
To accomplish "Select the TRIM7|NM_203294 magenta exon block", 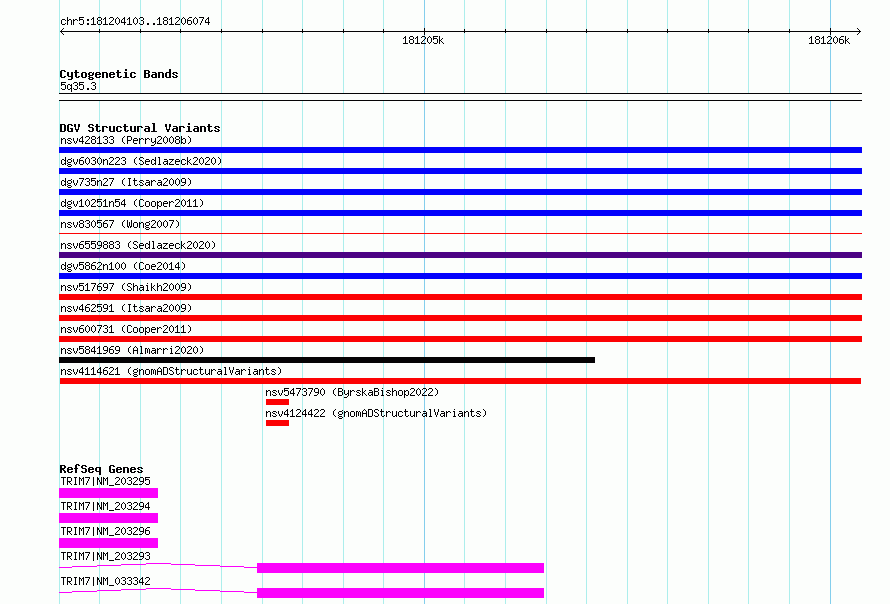I will [x=108, y=518].
